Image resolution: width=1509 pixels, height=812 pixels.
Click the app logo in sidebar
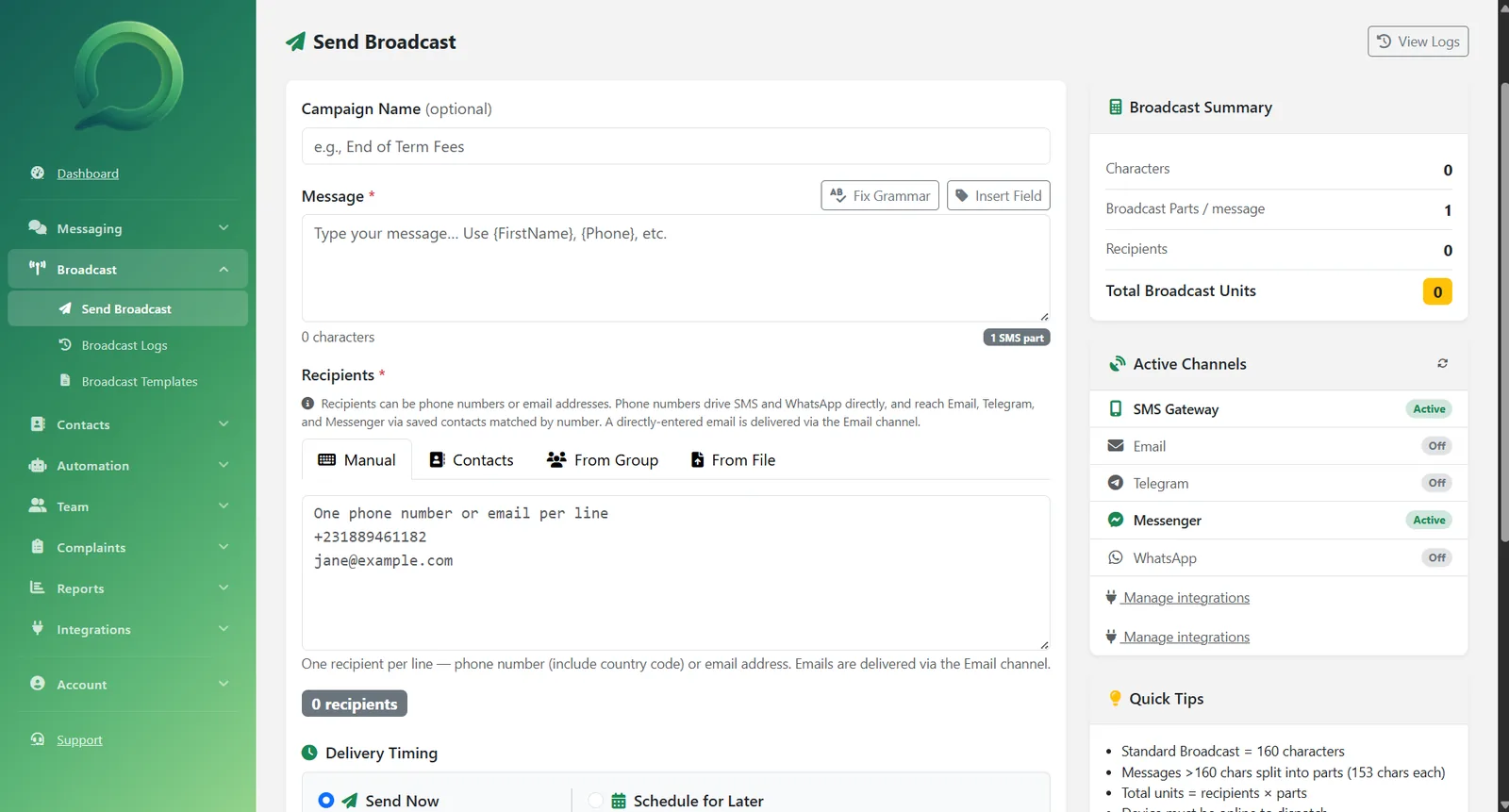(128, 75)
